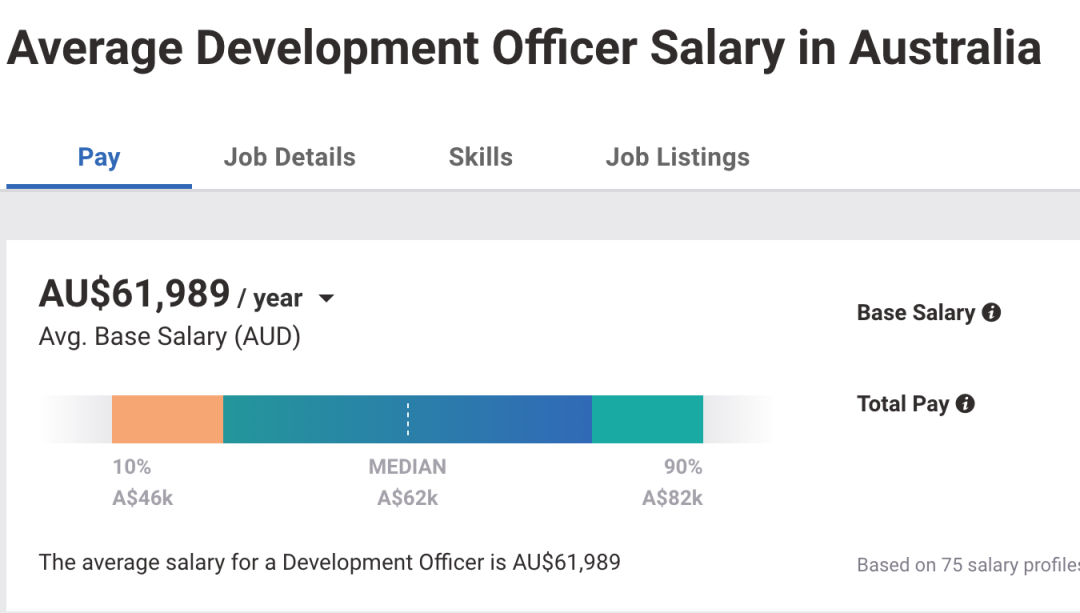Image resolution: width=1080 pixels, height=613 pixels.
Task: Click the teal 90th percentile bar segment
Action: pyautogui.click(x=647, y=419)
